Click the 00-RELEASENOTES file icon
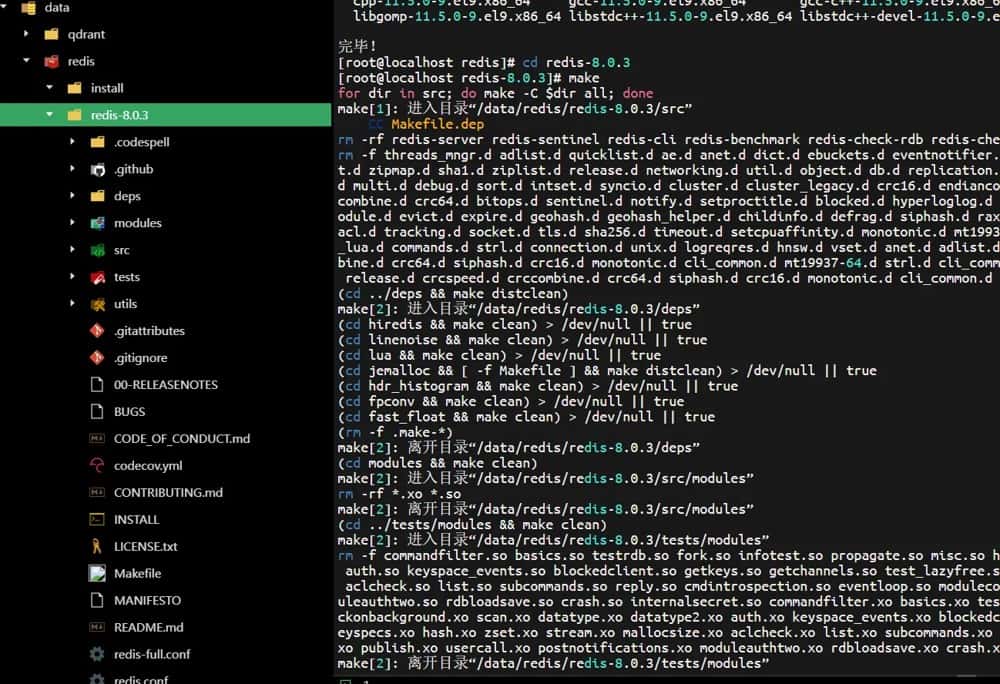1000x684 pixels. click(97, 384)
